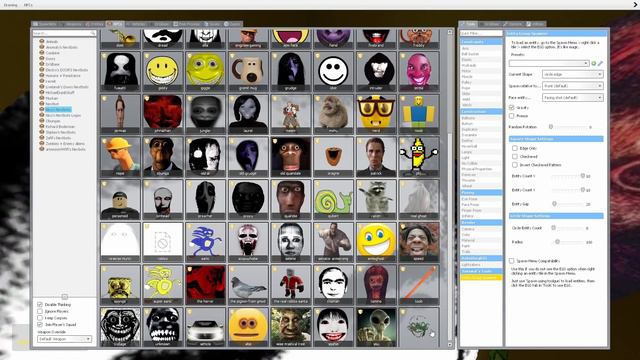The height and width of the screenshot is (360, 640).
Task: Spawn the pigeon from gmod NPC
Action: click(248, 284)
